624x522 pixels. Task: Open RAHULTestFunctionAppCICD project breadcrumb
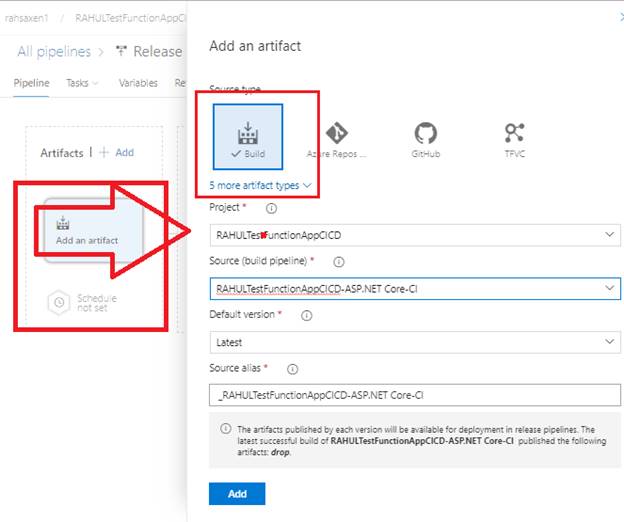130,18
